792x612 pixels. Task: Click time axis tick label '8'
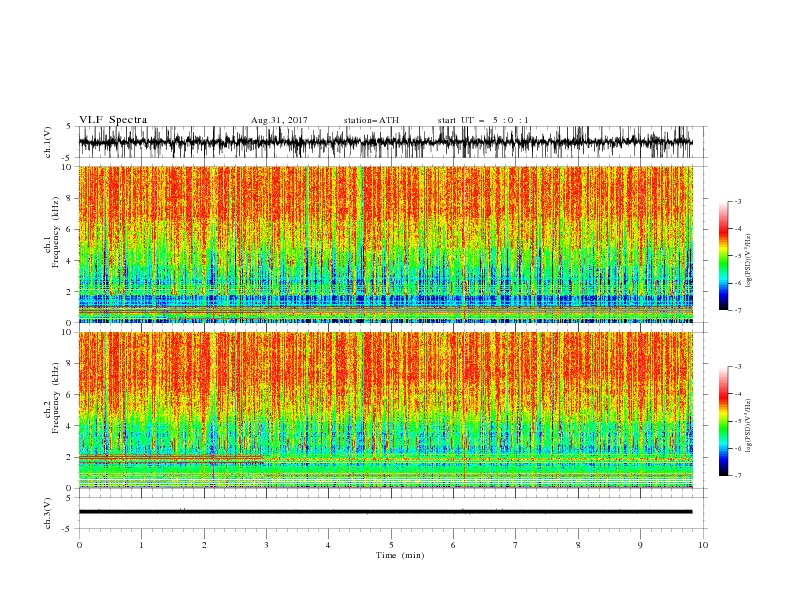(578, 545)
